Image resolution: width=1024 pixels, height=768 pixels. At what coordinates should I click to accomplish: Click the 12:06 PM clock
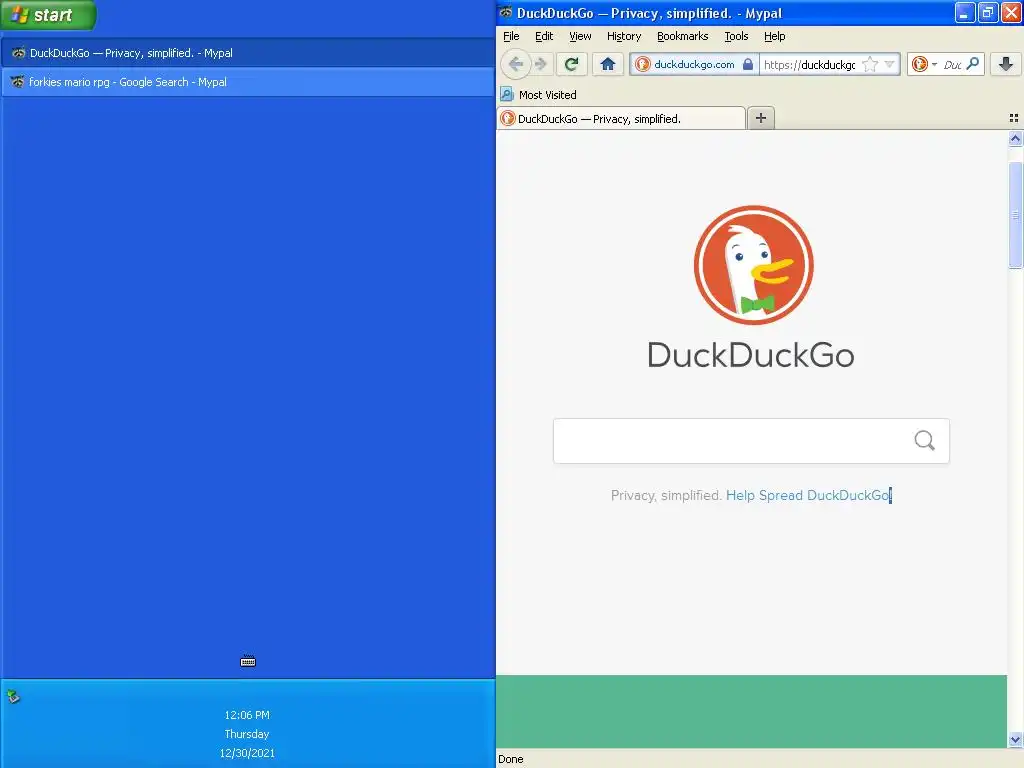[x=247, y=715]
